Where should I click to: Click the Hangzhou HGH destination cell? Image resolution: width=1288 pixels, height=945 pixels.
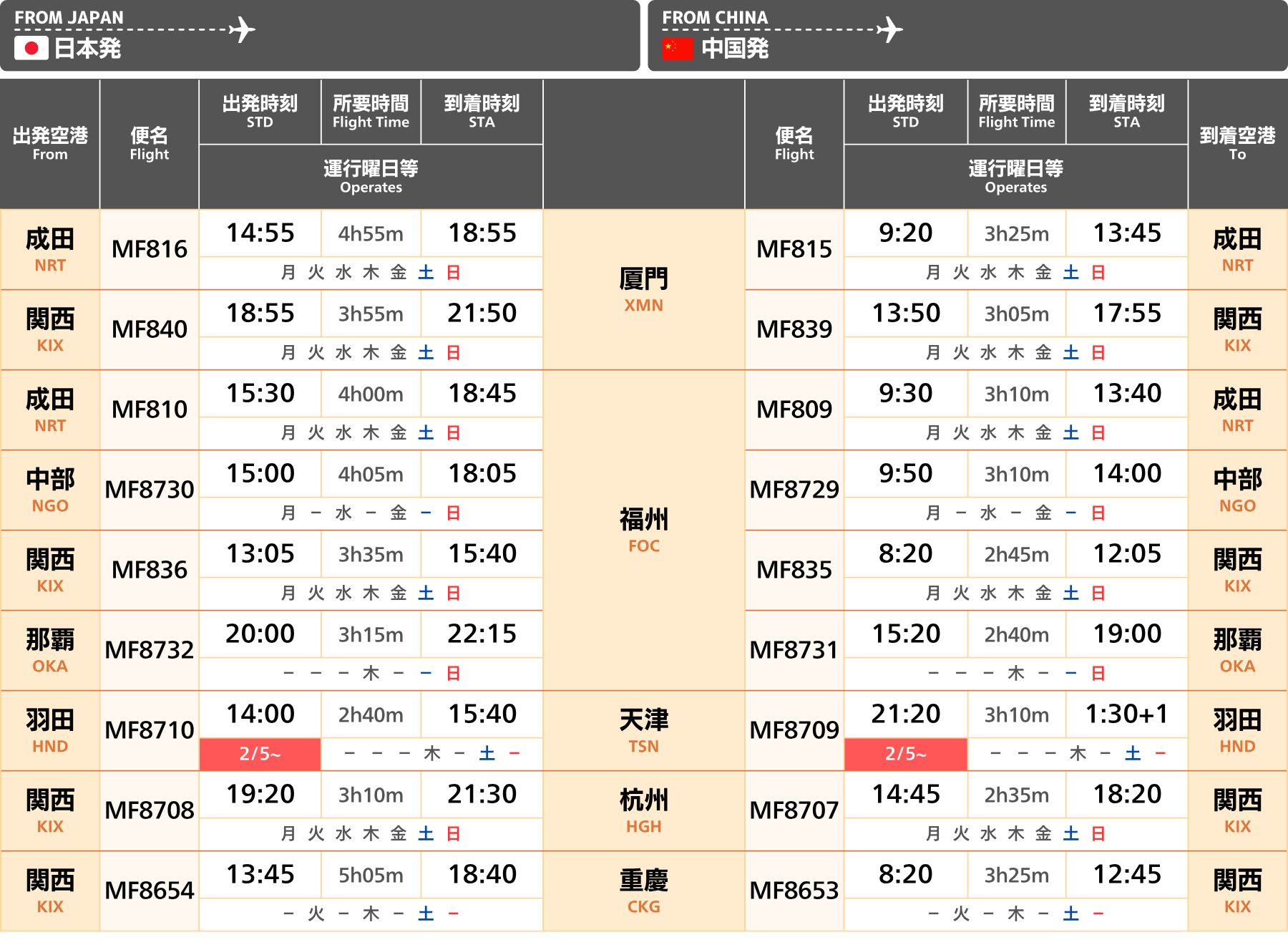pos(643,810)
